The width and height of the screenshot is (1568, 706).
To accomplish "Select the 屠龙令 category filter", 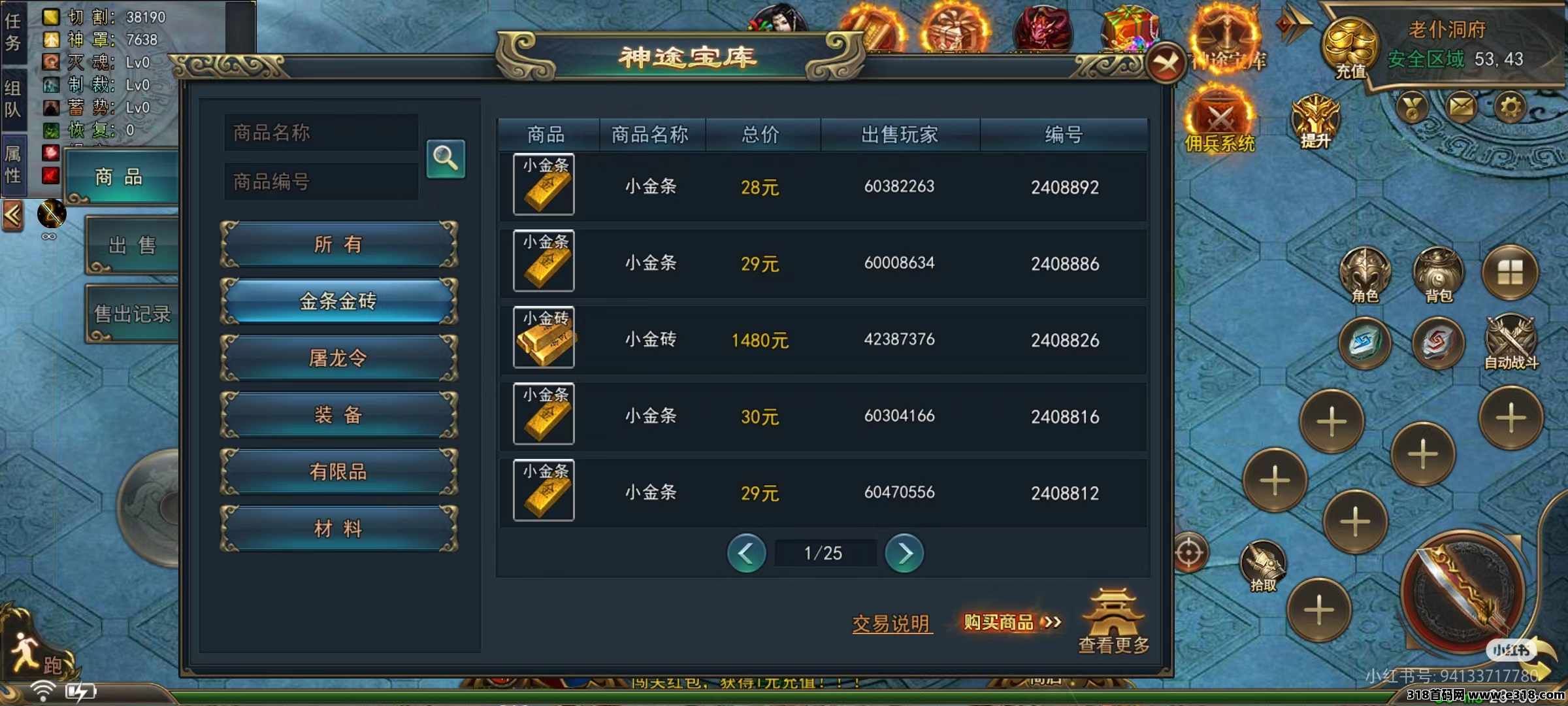I will (338, 358).
